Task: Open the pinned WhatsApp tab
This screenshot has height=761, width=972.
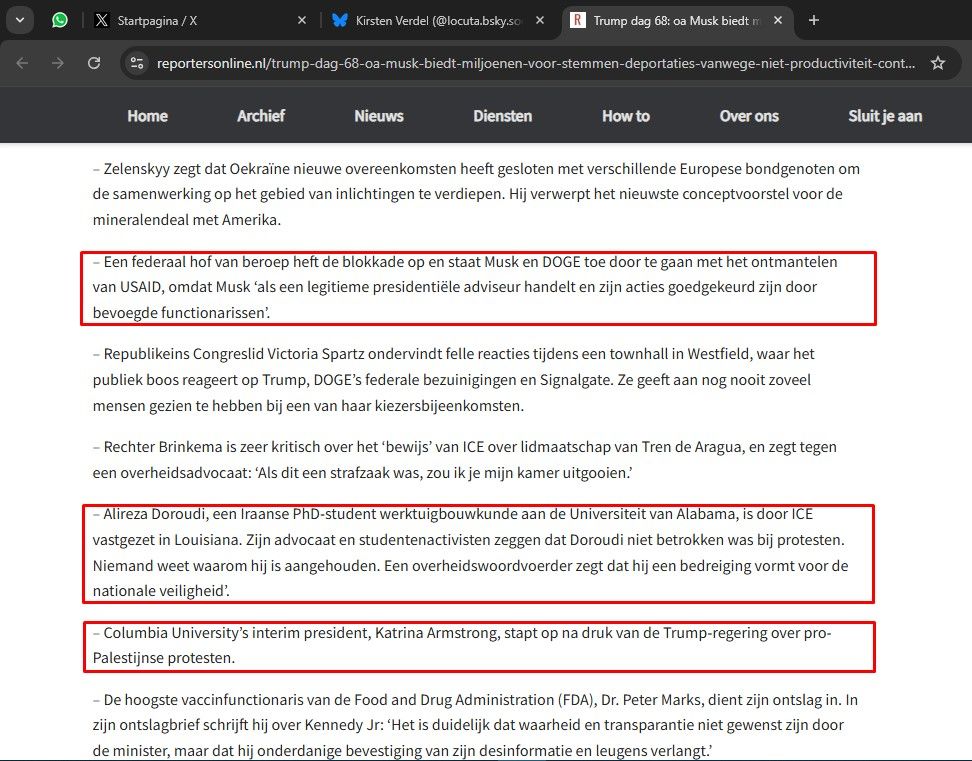Action: [60, 20]
